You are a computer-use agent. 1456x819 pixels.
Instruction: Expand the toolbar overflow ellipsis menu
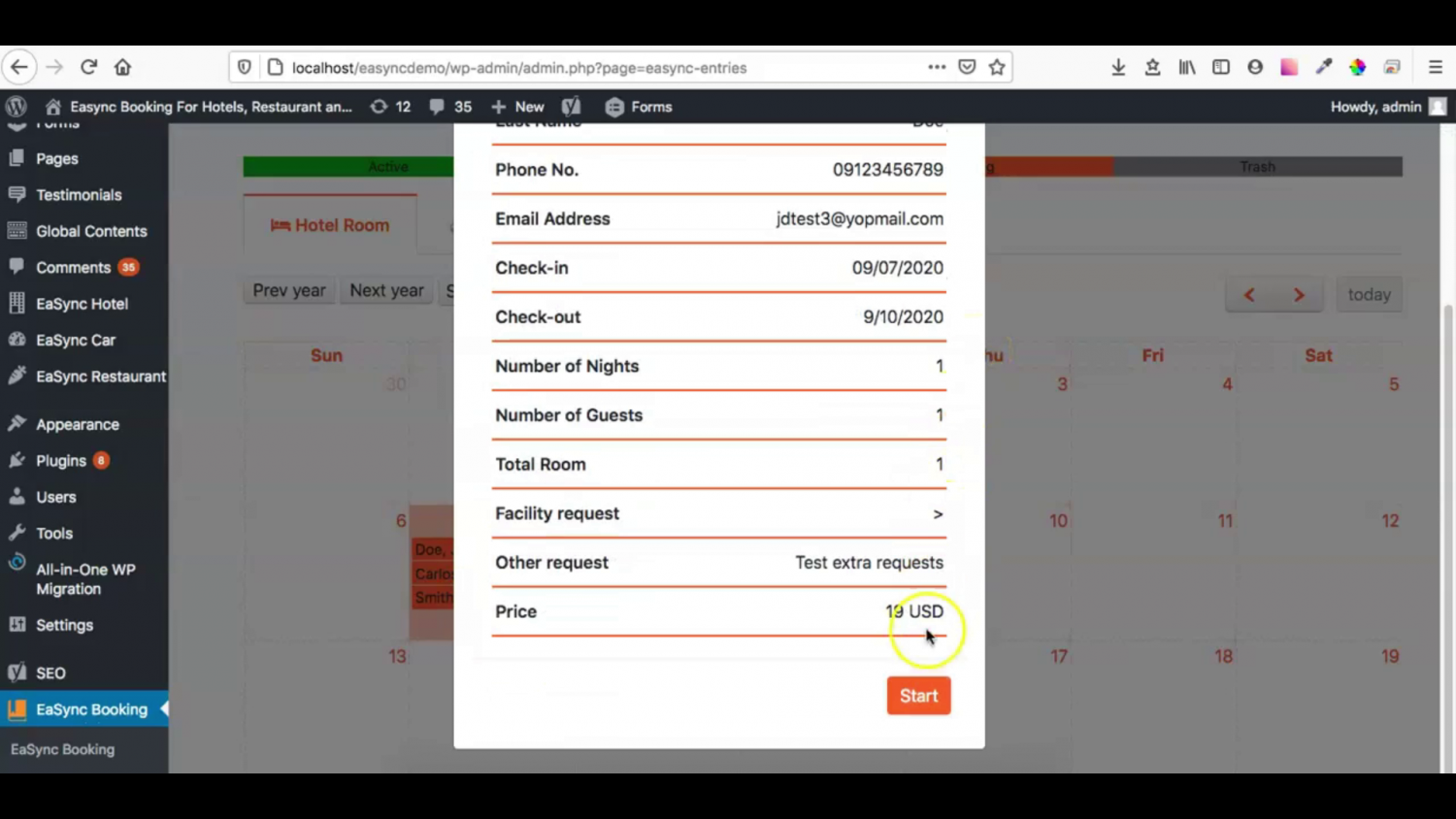click(x=936, y=67)
